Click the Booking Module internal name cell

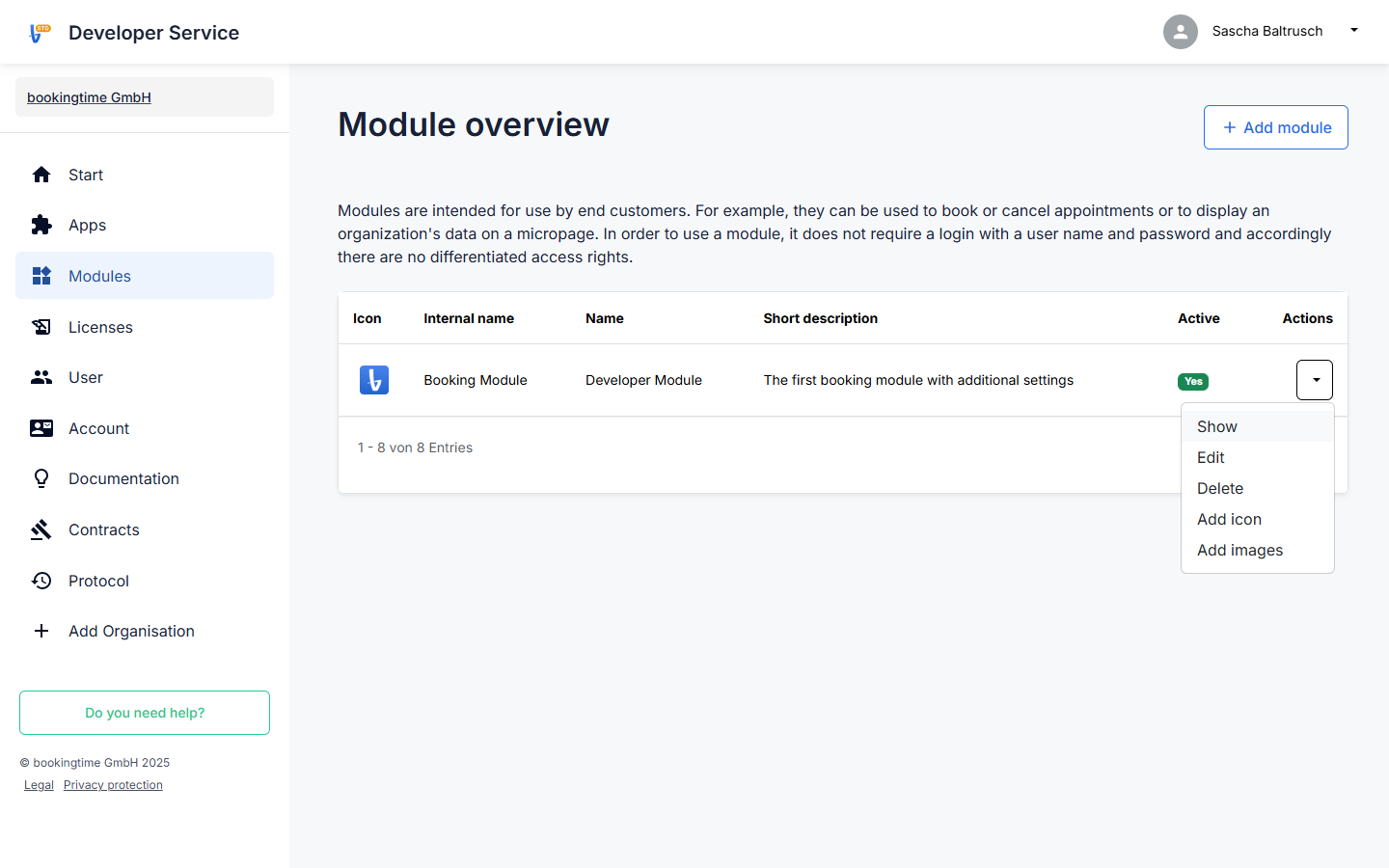[x=476, y=380]
